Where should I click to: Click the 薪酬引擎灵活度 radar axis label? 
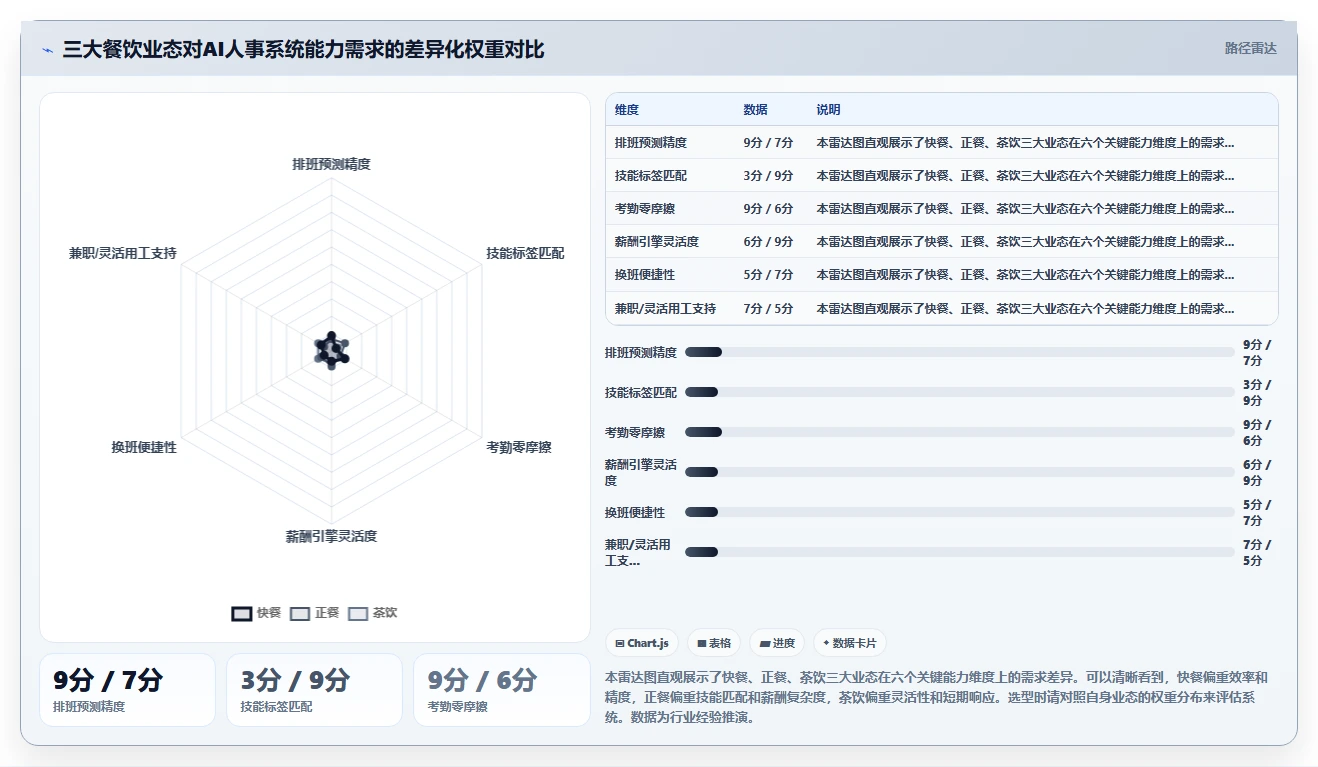pos(332,537)
